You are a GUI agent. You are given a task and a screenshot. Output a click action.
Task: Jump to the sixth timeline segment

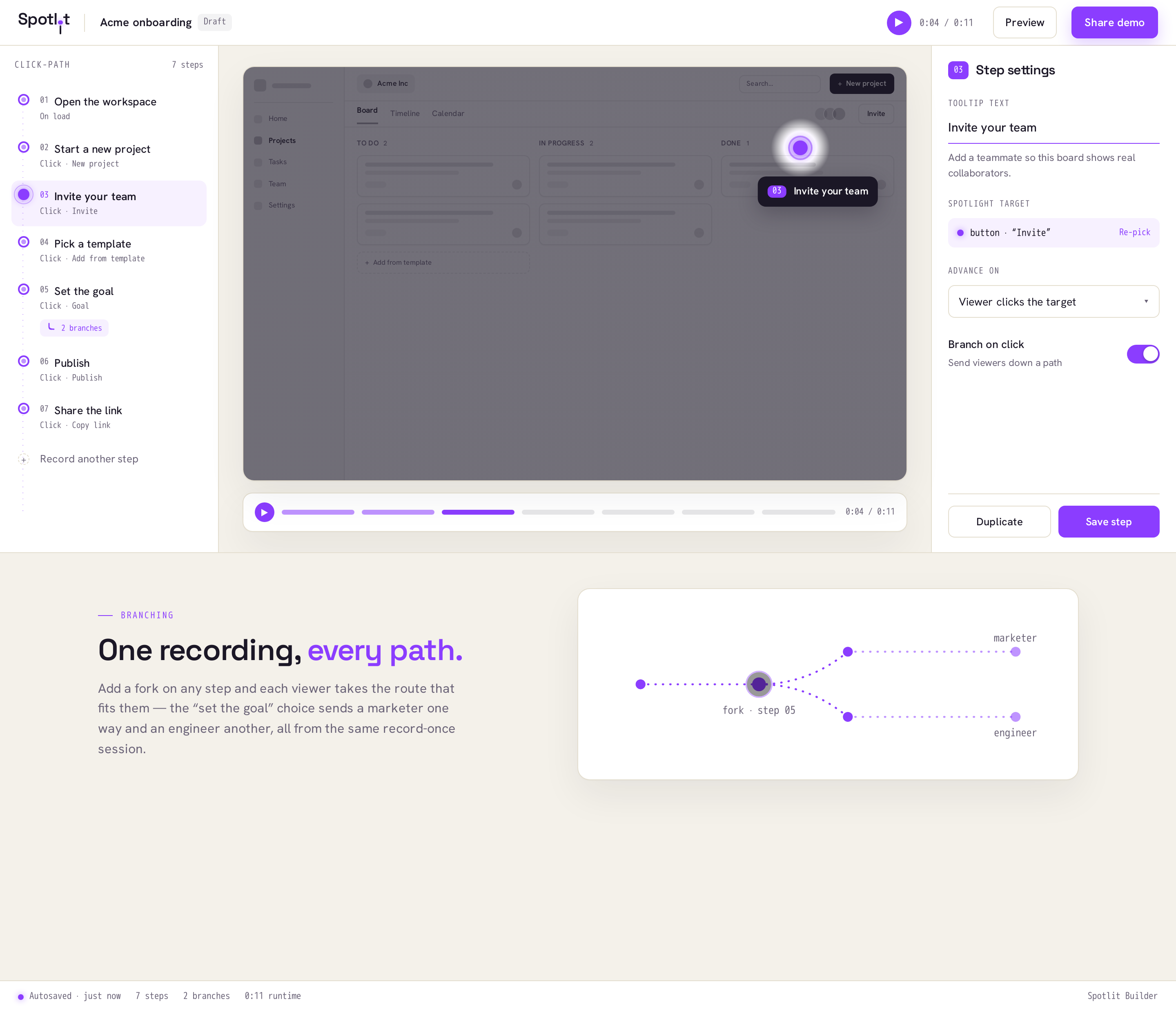click(718, 512)
